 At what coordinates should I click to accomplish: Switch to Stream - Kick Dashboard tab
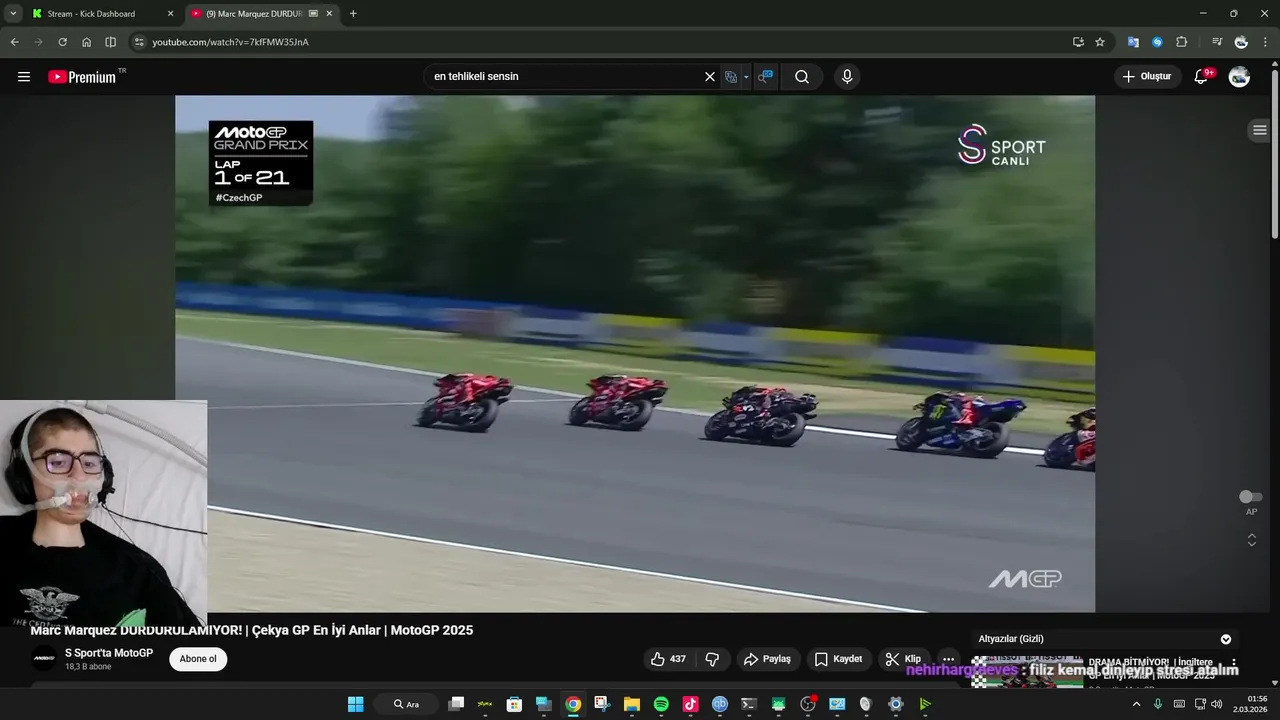102,14
